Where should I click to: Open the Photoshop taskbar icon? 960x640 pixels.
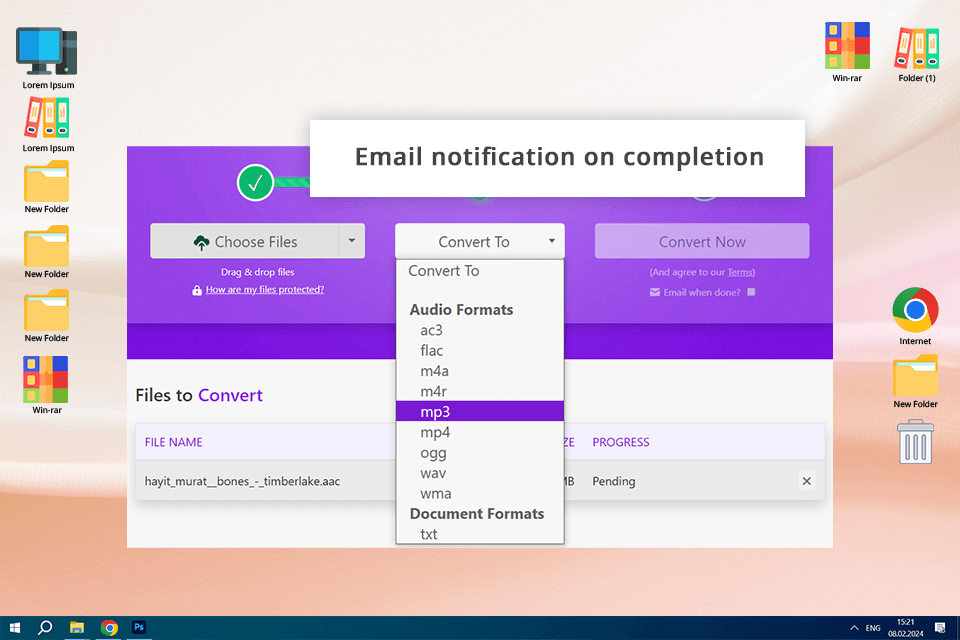pyautogui.click(x=139, y=627)
